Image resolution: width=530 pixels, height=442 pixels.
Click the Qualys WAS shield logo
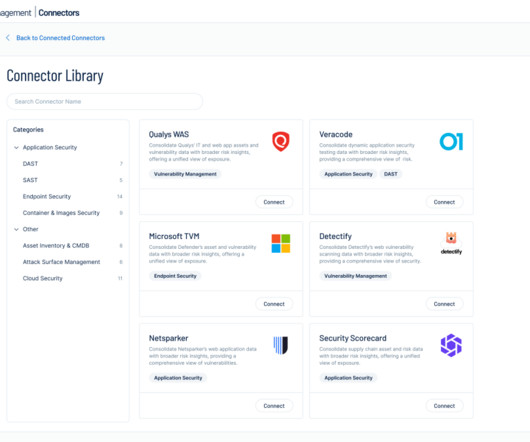pos(281,142)
